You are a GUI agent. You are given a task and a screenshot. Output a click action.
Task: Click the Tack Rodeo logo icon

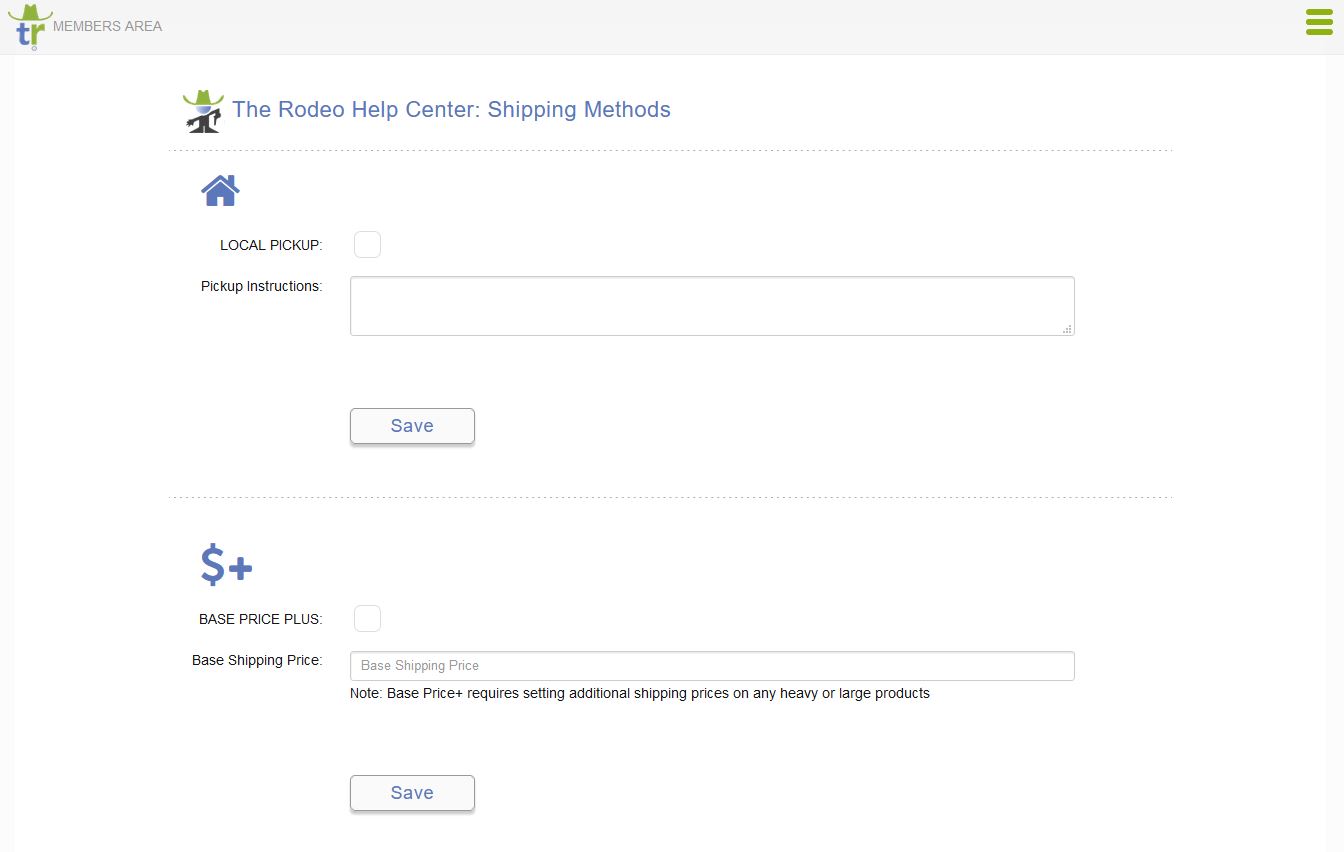pos(30,26)
